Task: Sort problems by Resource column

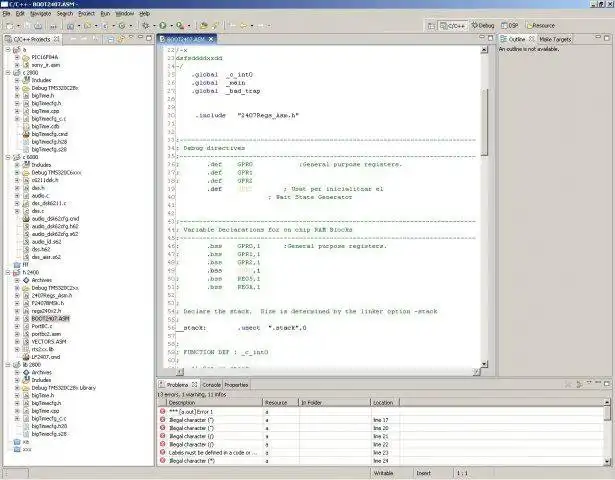Action: 281,403
